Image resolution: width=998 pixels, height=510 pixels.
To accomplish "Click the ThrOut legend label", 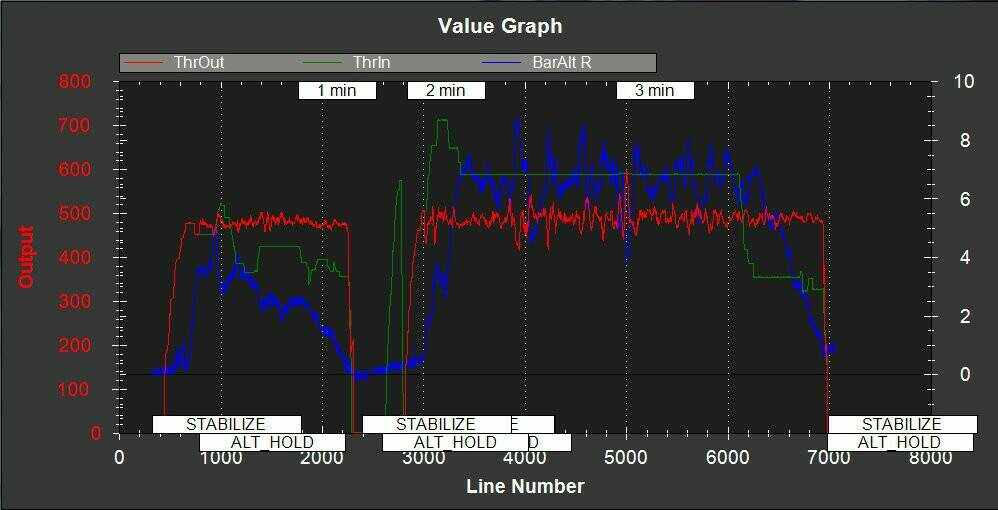I will tap(198, 63).
